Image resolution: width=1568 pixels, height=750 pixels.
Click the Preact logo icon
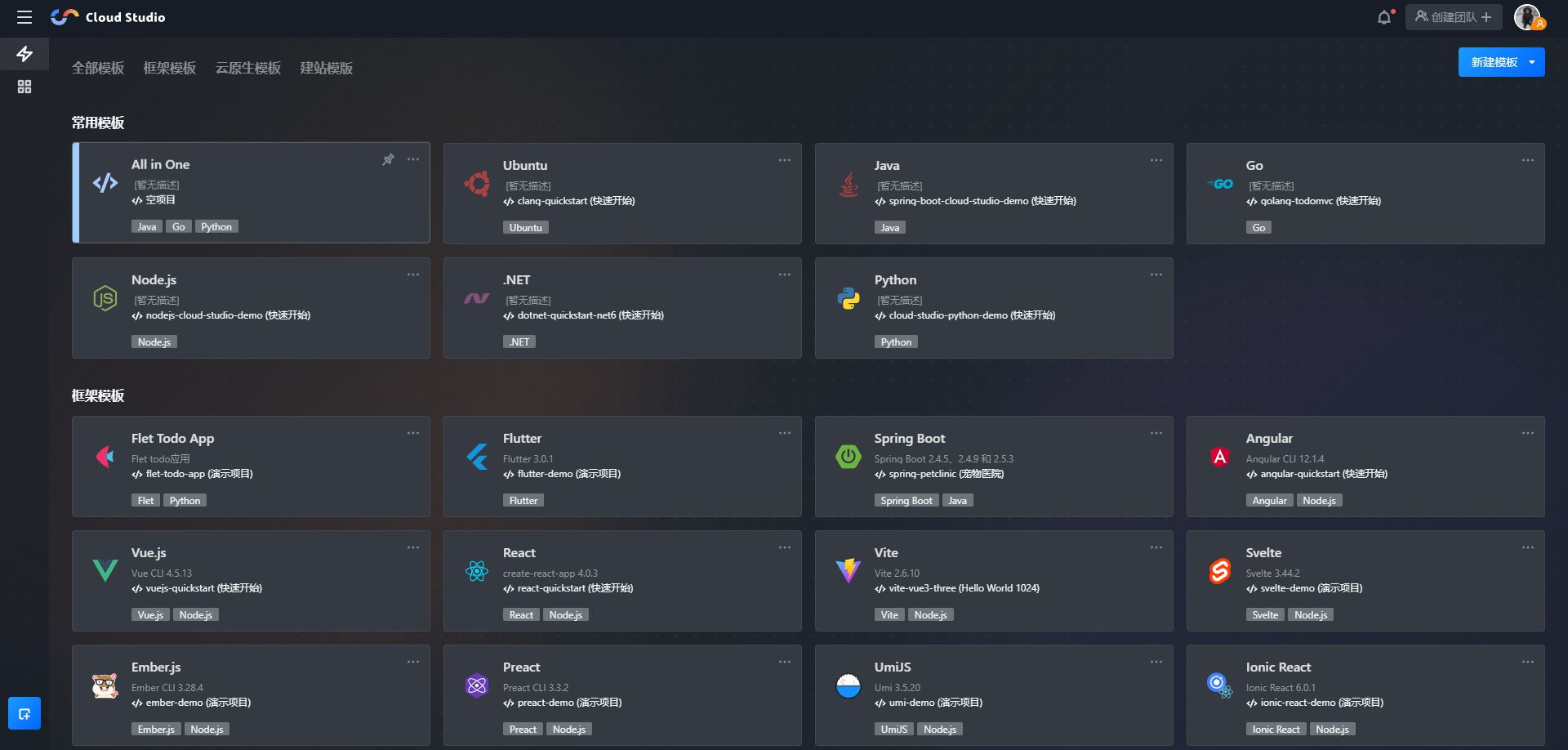pos(477,685)
